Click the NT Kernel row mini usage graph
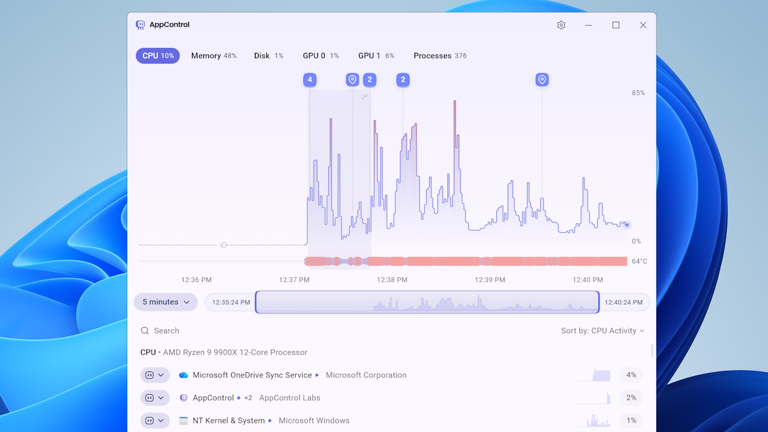Screen dimensions: 768x432 coord(593,420)
